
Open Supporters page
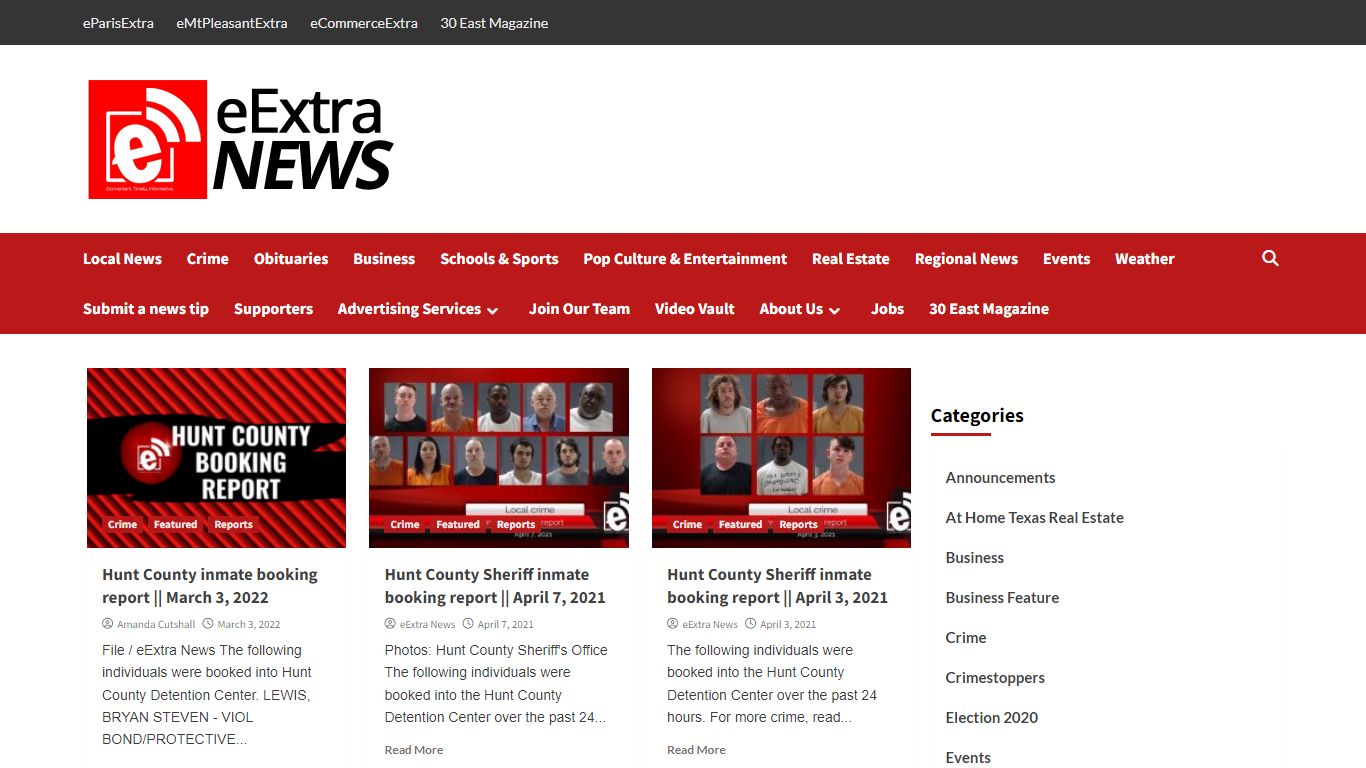click(x=273, y=309)
